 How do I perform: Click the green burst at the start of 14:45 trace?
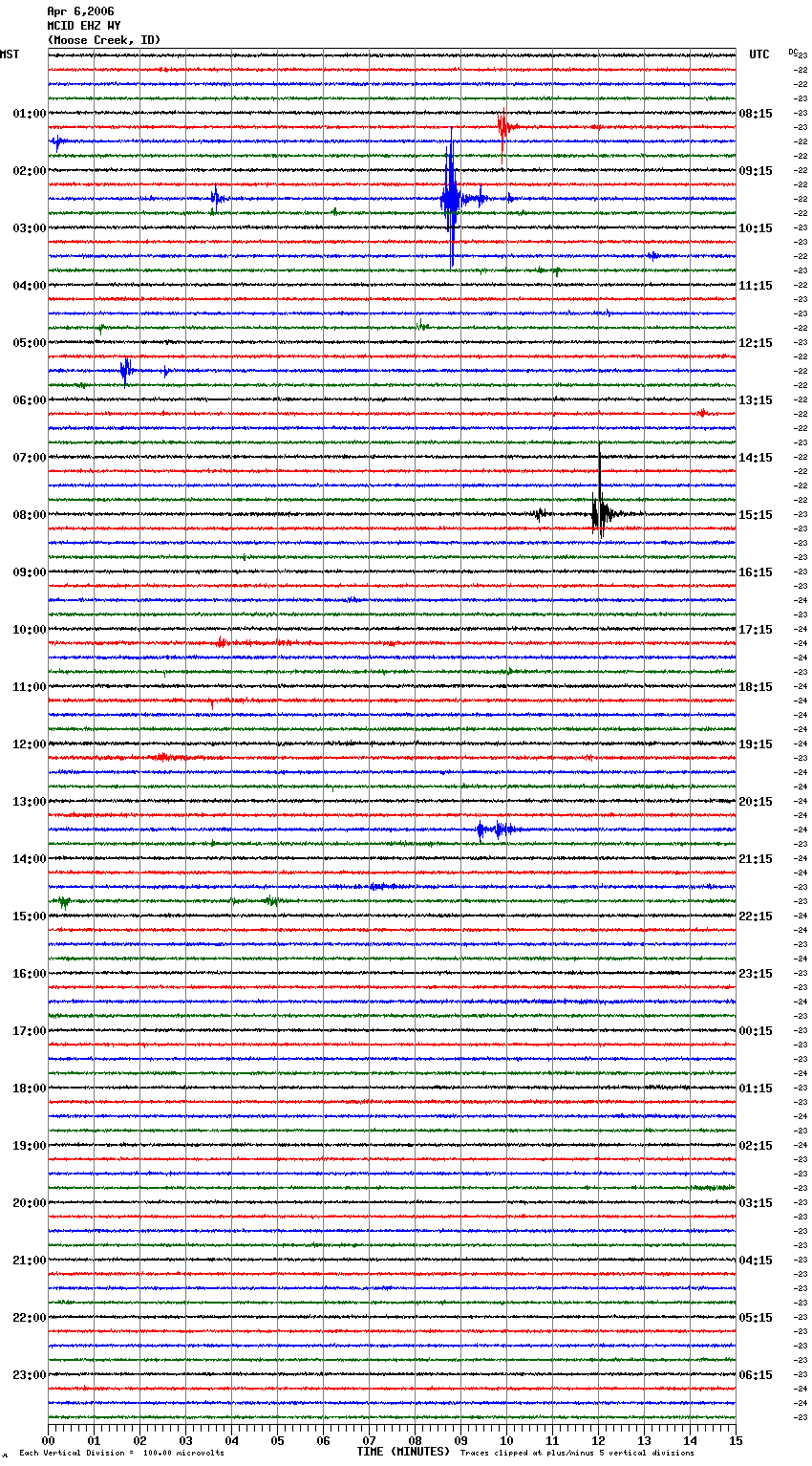[x=64, y=901]
